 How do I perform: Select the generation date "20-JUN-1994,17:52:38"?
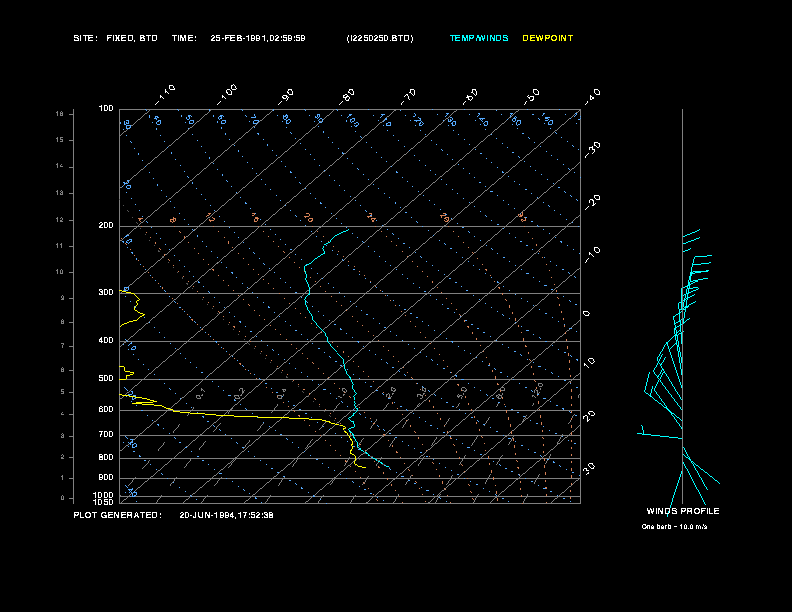[226, 515]
